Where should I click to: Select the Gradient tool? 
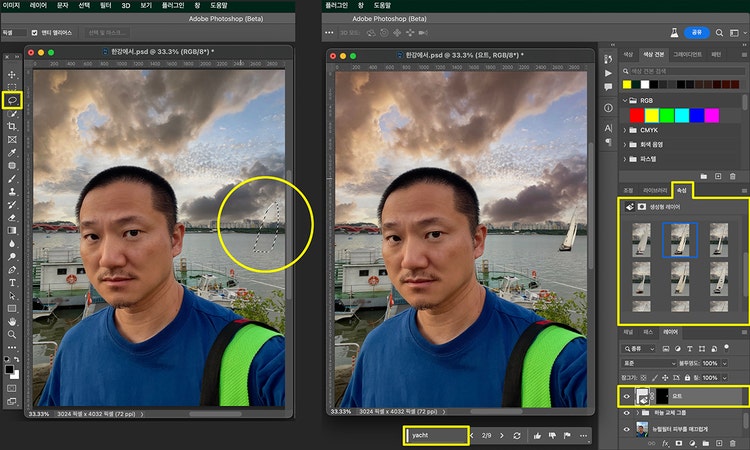coord(12,230)
